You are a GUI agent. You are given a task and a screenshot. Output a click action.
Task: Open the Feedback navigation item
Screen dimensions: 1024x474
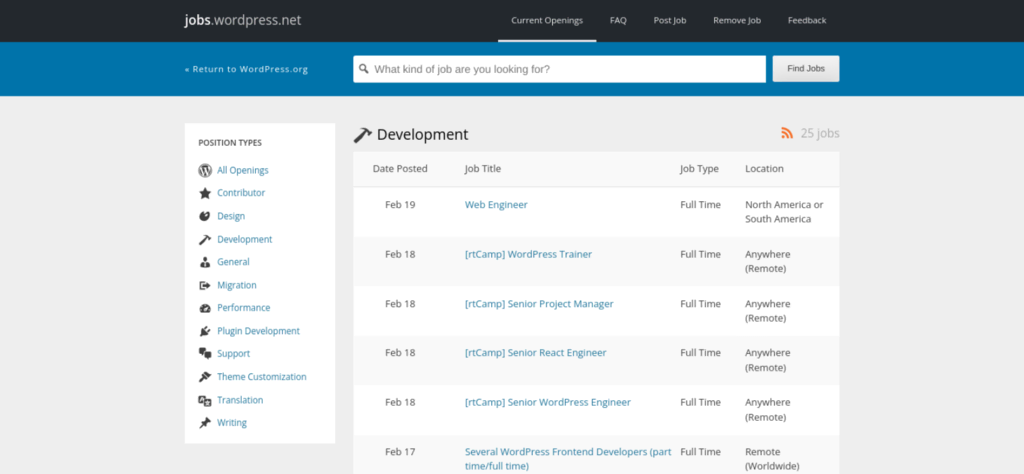click(x=807, y=20)
